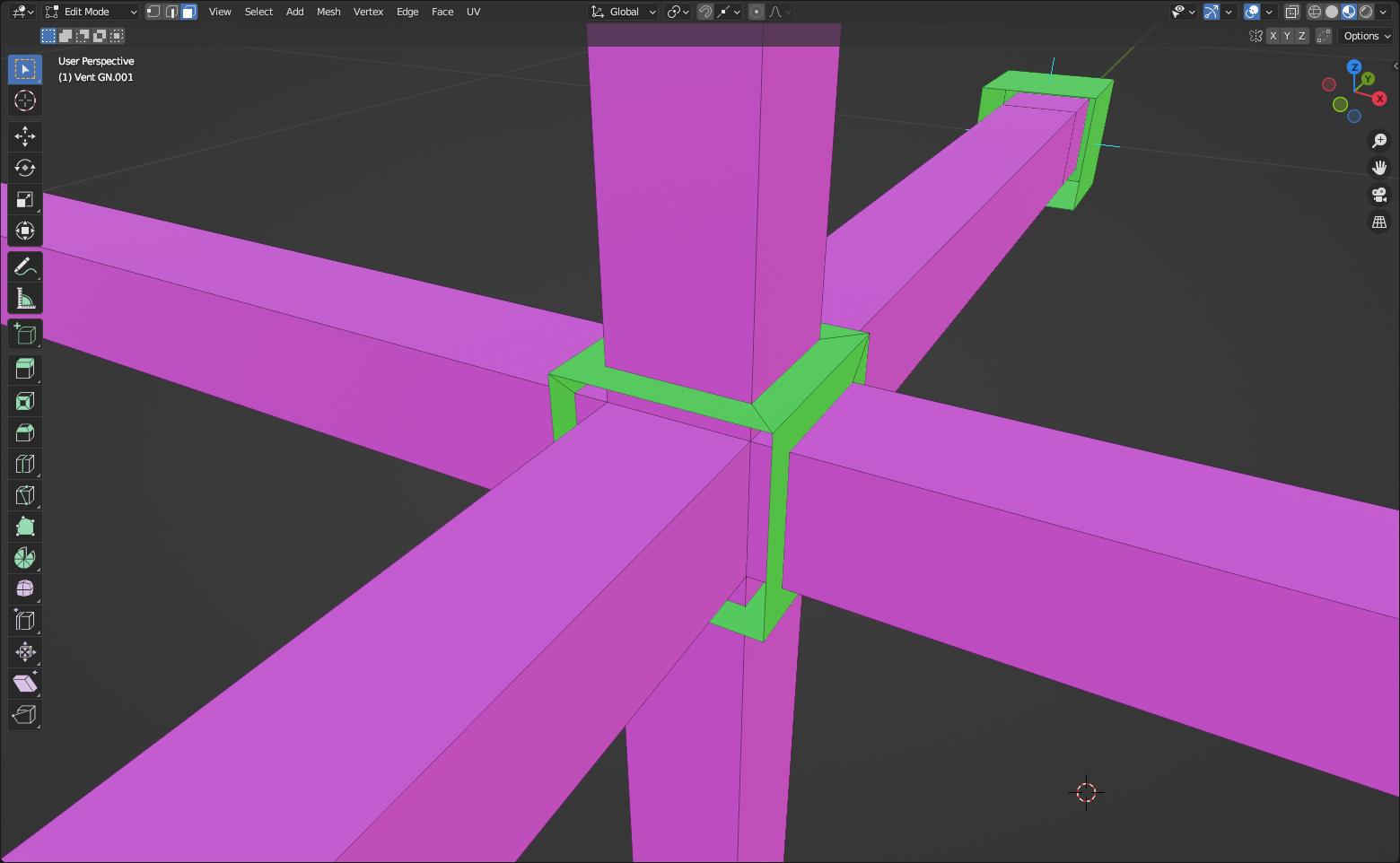Enable Y axis mesh symmetry
This screenshot has width=1400, height=863.
1287,36
